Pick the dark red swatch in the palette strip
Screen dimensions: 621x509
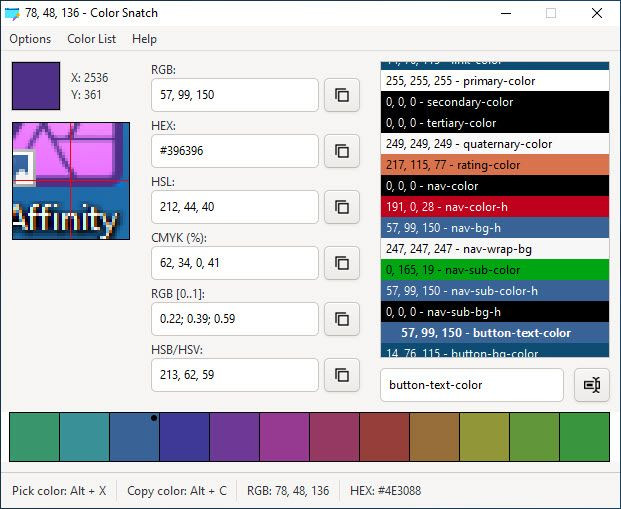click(384, 437)
